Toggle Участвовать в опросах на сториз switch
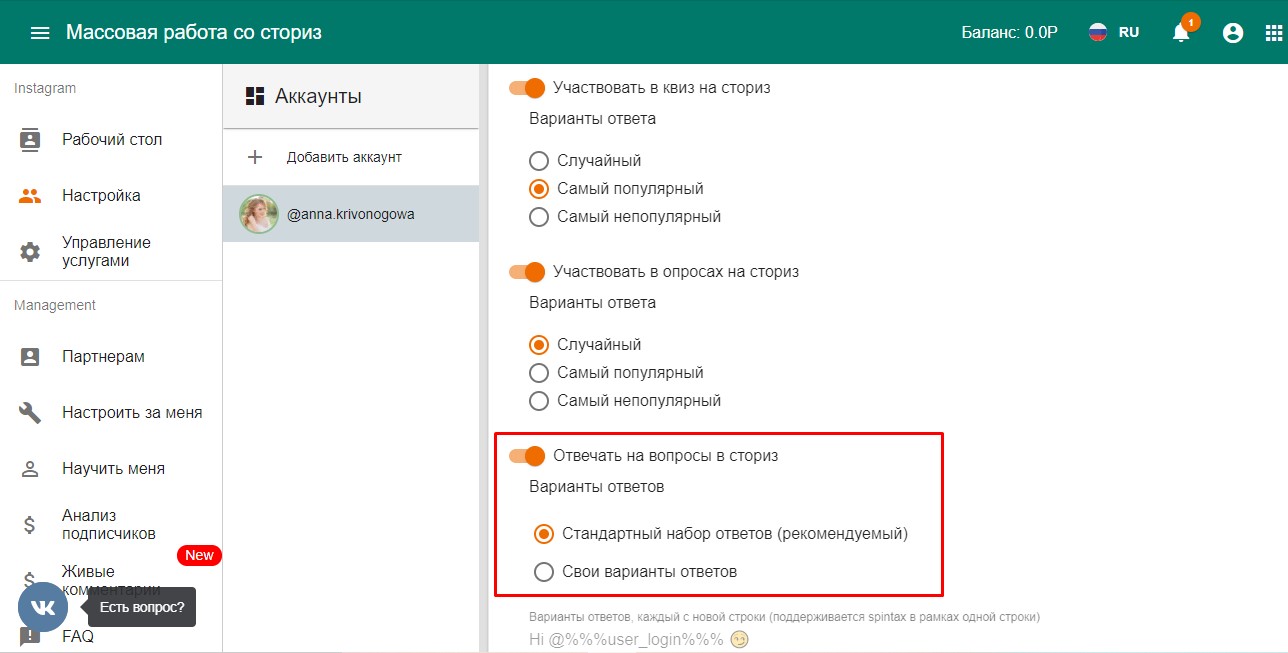 click(x=527, y=272)
